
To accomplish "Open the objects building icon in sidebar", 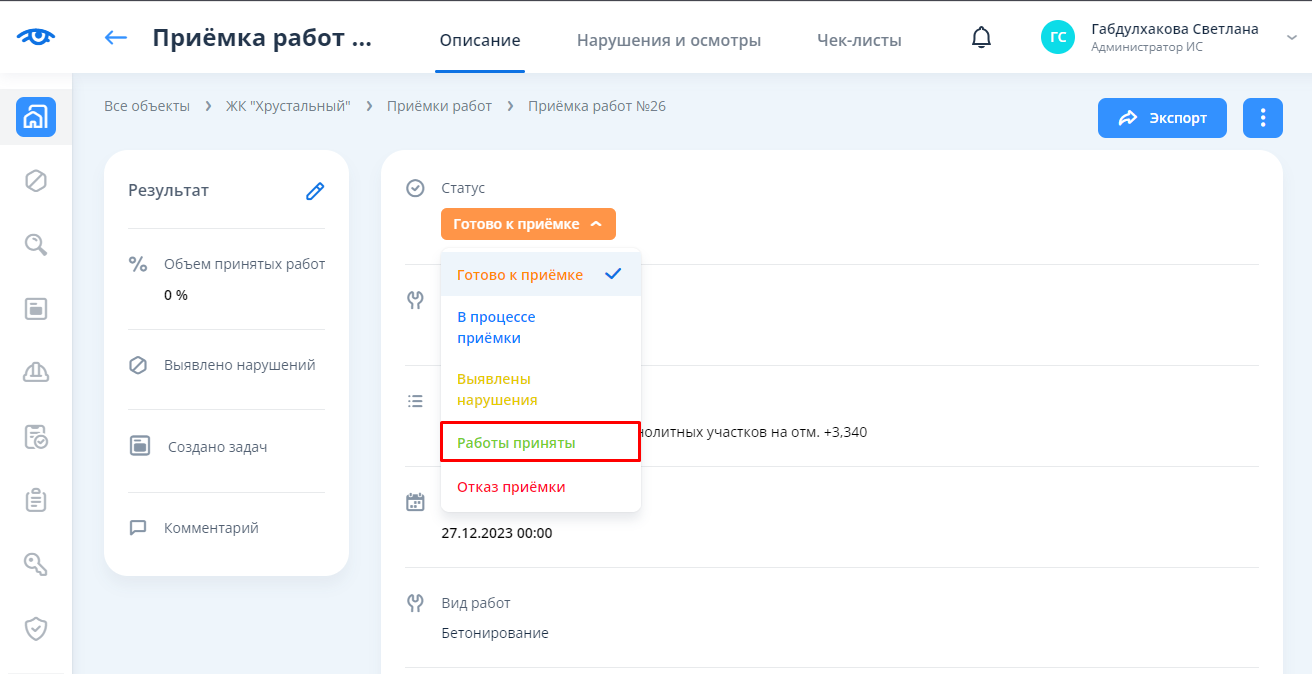I will 36,117.
